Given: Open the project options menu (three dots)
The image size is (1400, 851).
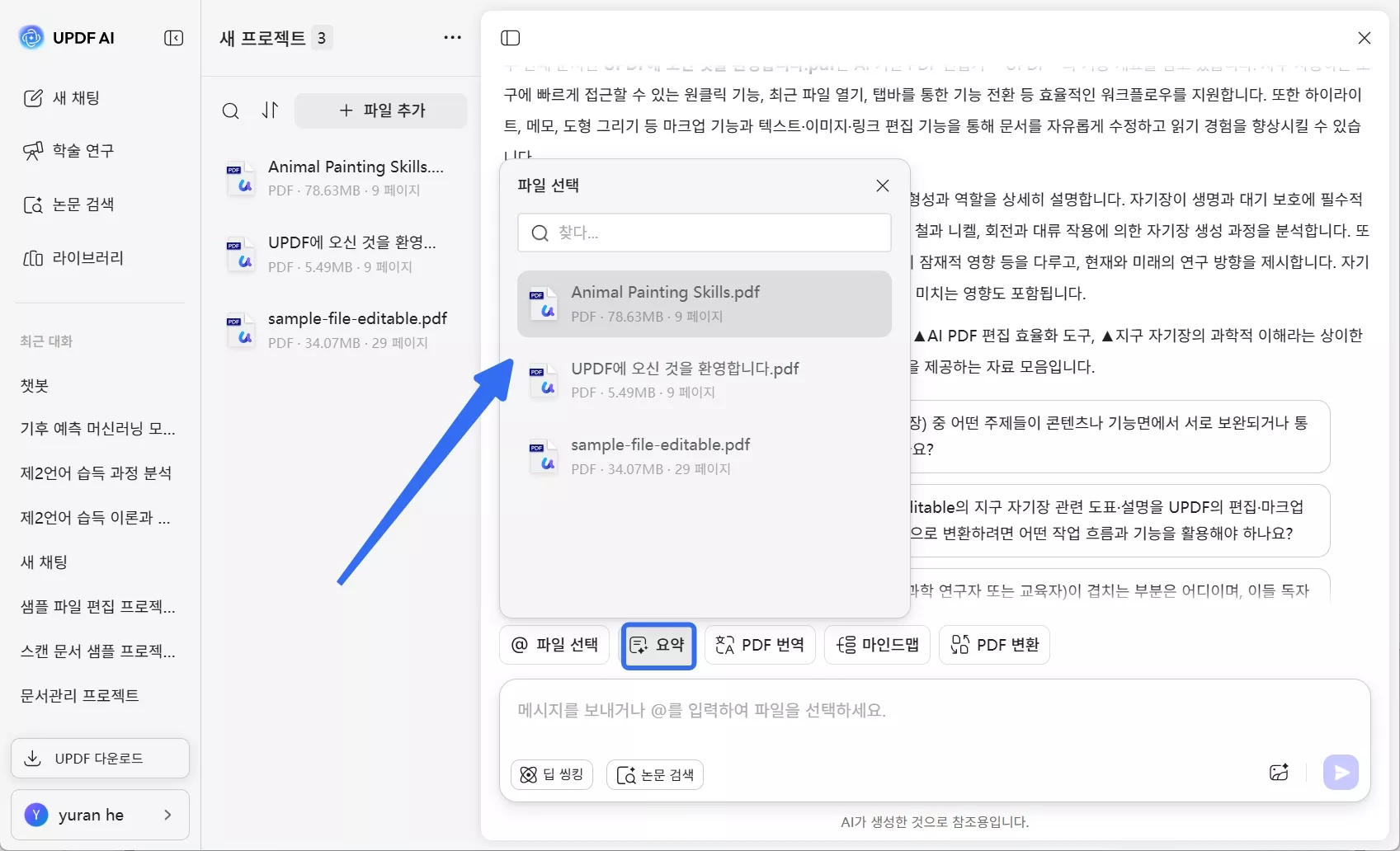Looking at the screenshot, I should (452, 37).
